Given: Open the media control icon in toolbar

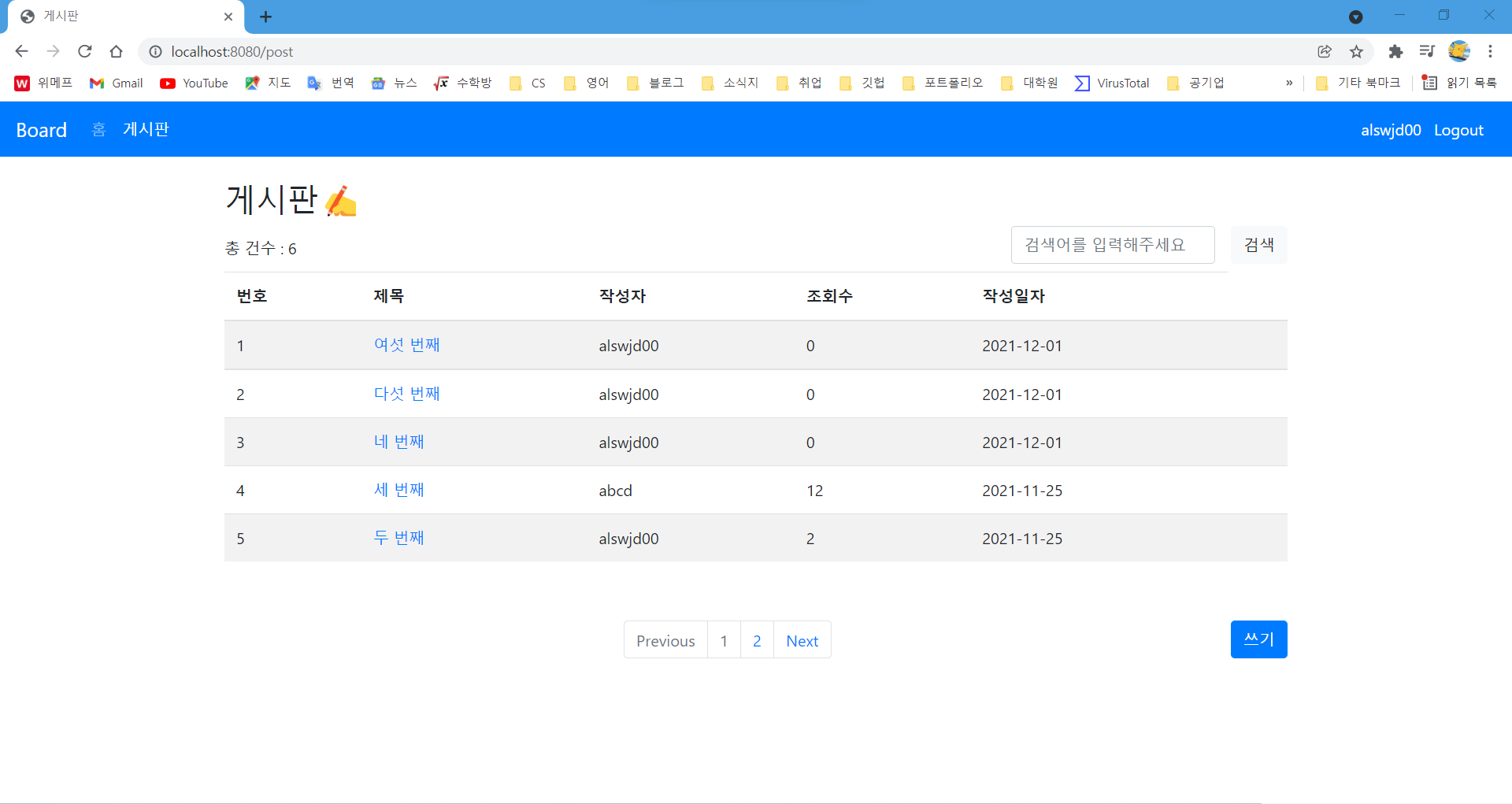Looking at the screenshot, I should click(1427, 51).
